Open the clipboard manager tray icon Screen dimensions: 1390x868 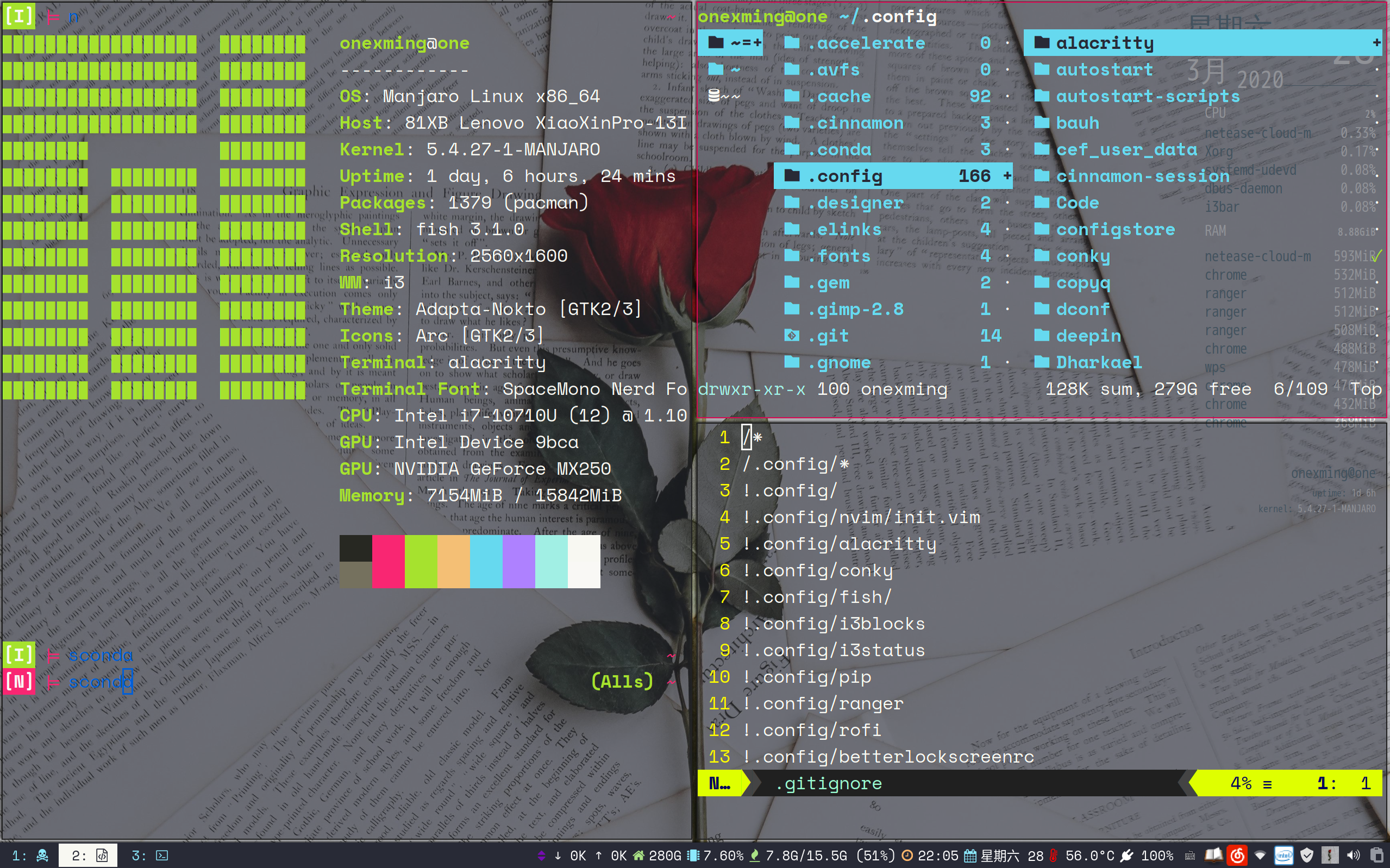[1377, 856]
